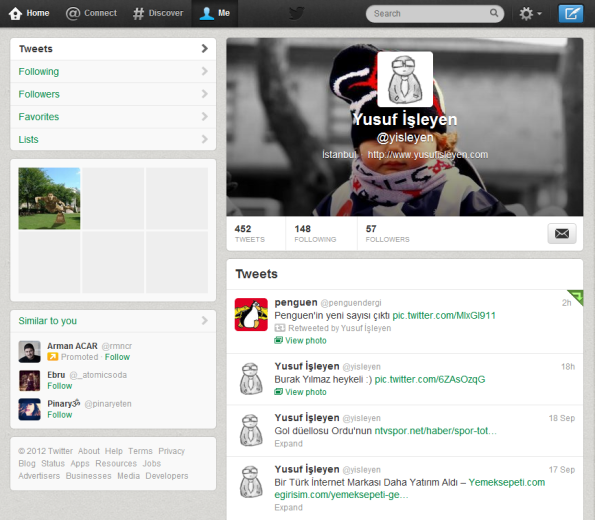595x520 pixels.
Task: Click chevron on the Lists row
Action: tap(205, 139)
